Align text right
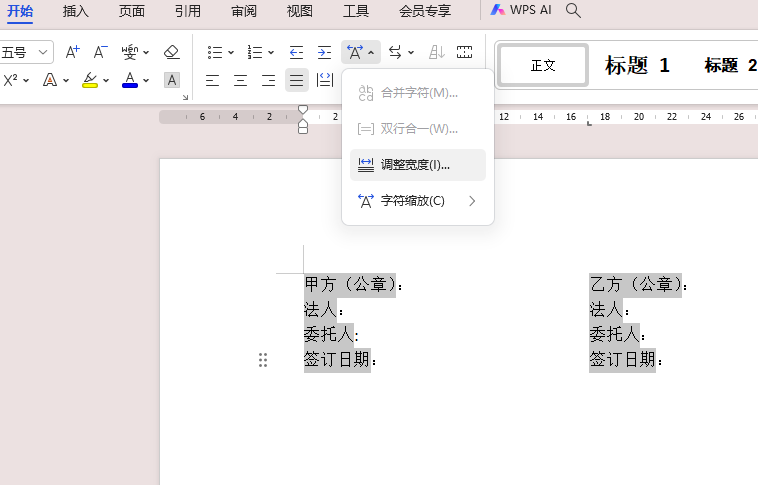The width and height of the screenshot is (758, 485). (x=268, y=80)
